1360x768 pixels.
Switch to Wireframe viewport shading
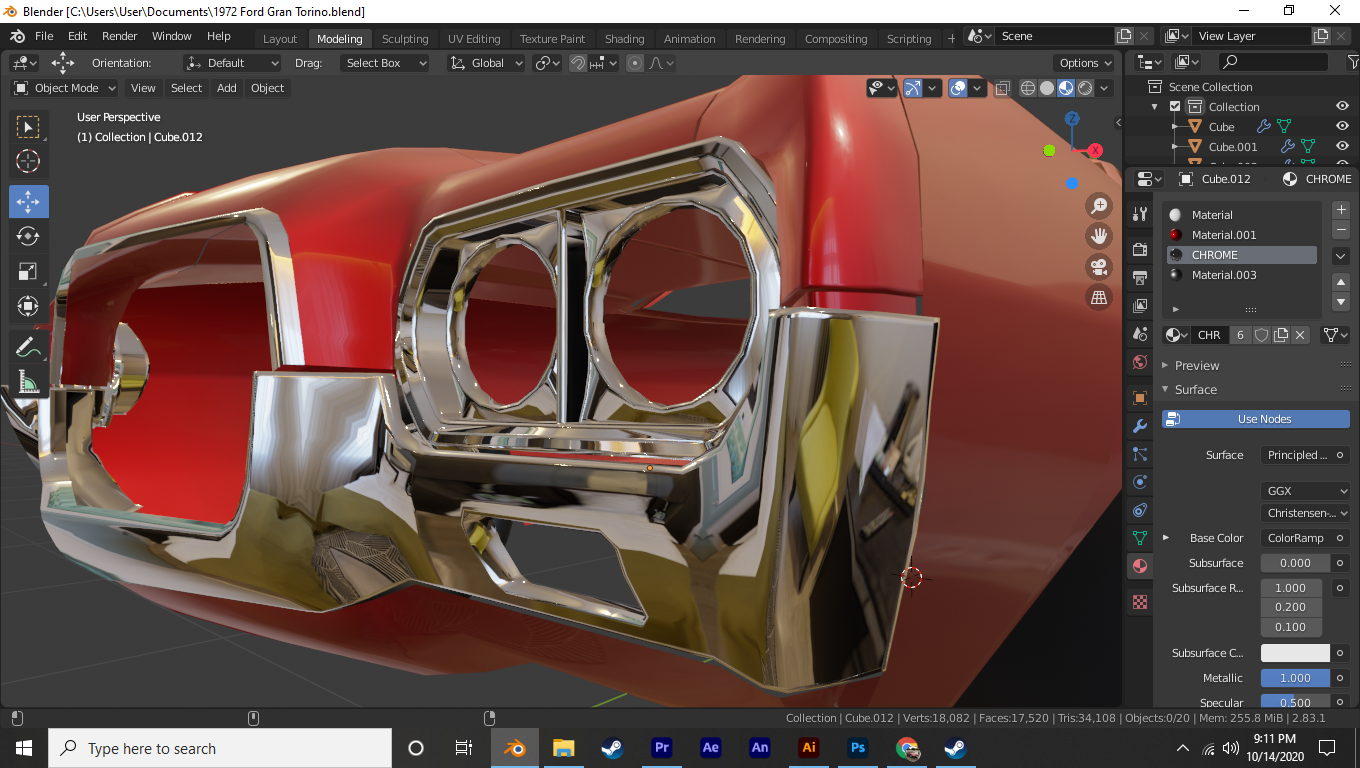click(1028, 88)
